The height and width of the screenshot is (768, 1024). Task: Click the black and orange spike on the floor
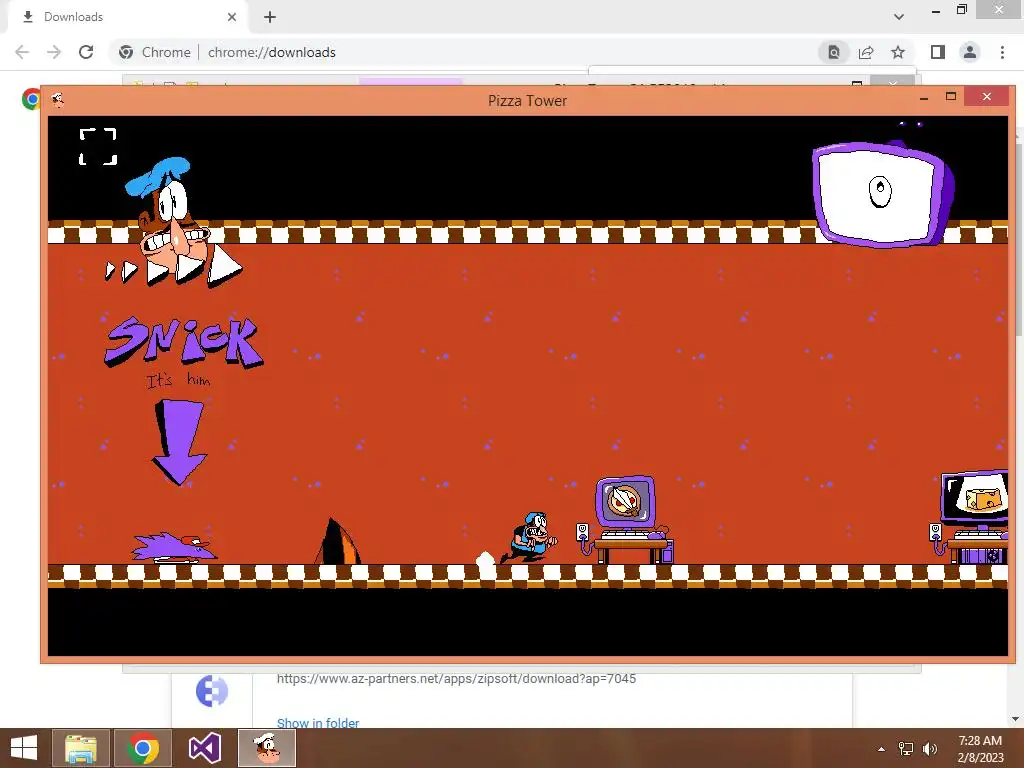click(337, 541)
